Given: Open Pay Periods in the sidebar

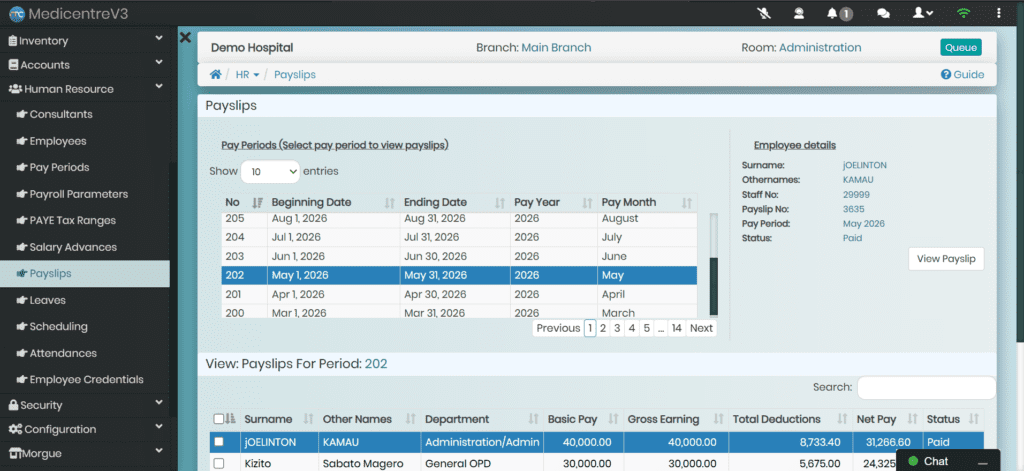Looking at the screenshot, I should pos(59,167).
